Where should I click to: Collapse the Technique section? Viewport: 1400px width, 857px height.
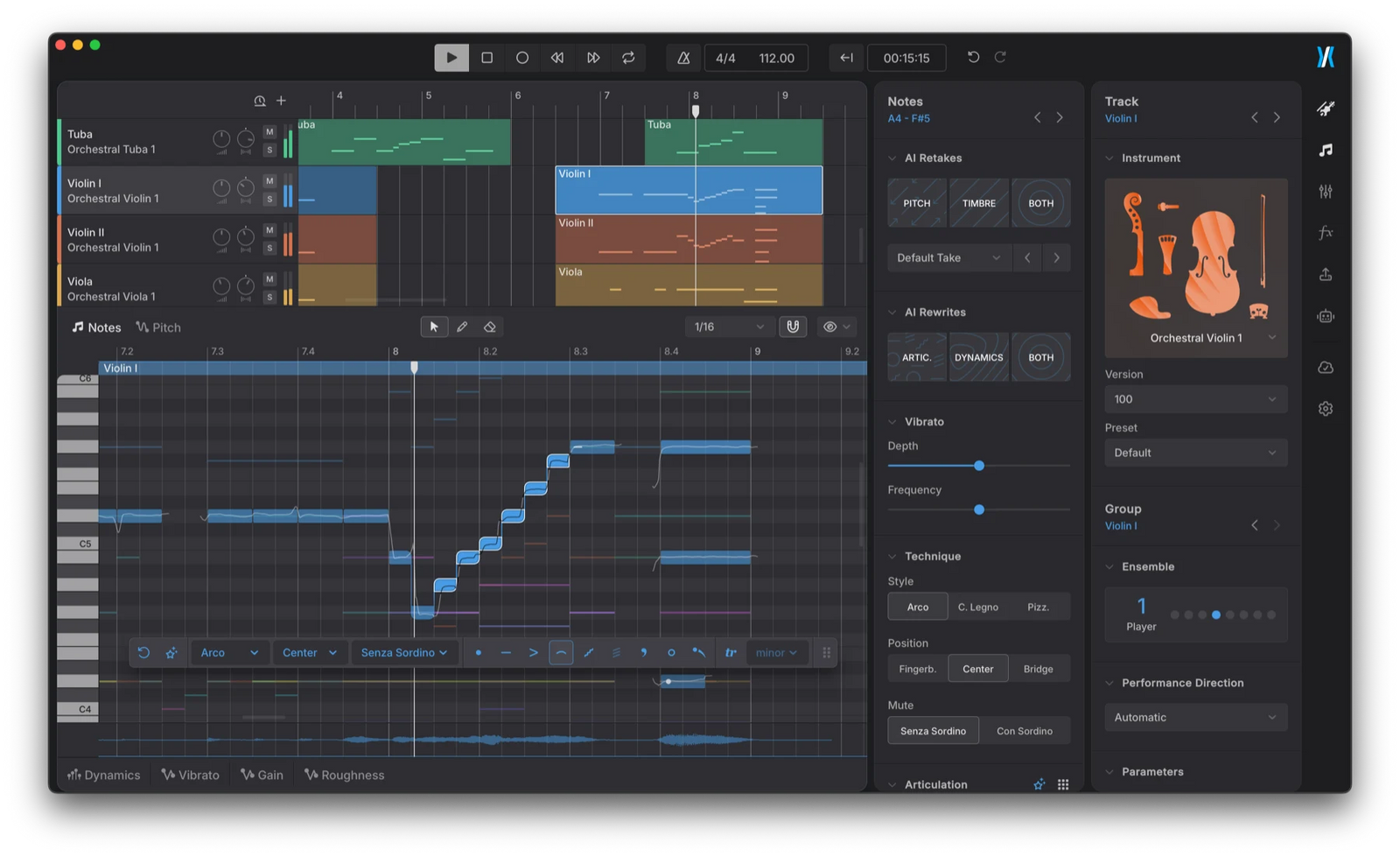[x=892, y=557]
